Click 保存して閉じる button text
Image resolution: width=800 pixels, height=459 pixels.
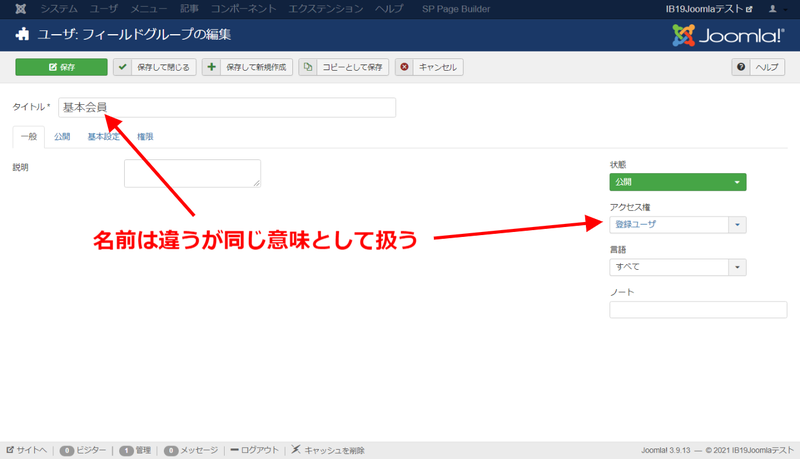163,67
